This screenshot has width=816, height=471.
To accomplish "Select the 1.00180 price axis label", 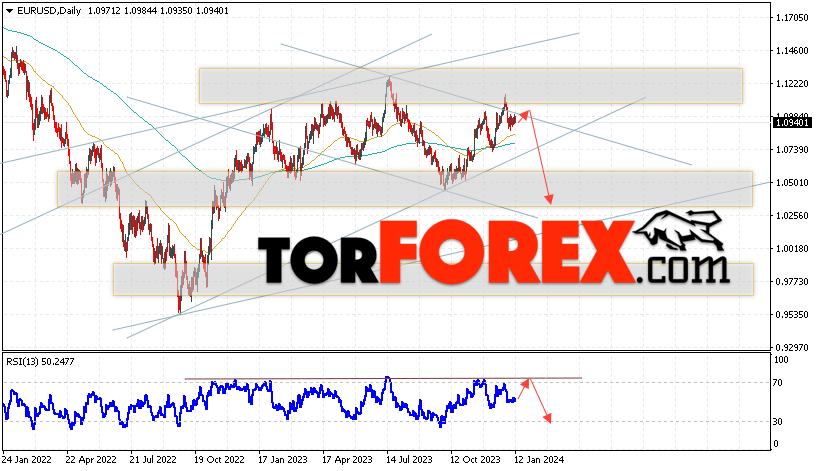I will point(792,249).
